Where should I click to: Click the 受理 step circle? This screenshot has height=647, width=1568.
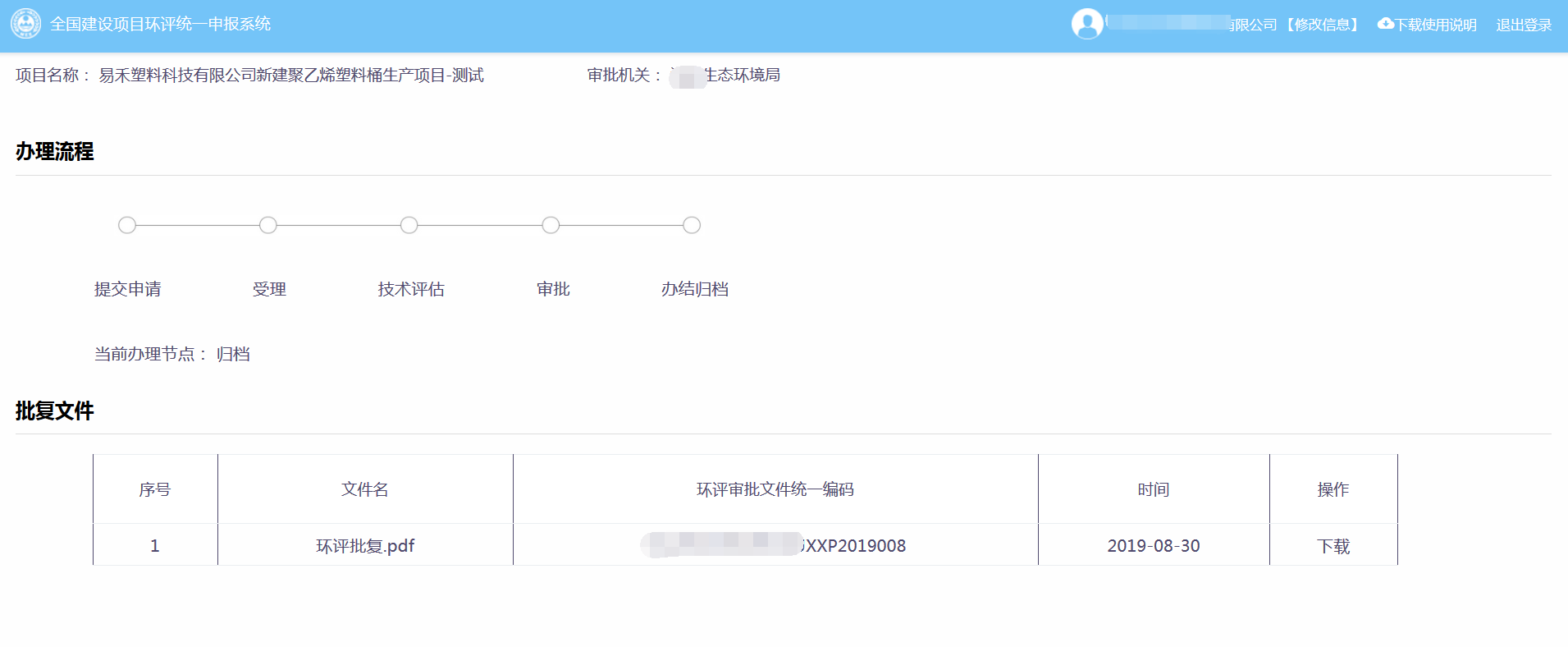(268, 225)
